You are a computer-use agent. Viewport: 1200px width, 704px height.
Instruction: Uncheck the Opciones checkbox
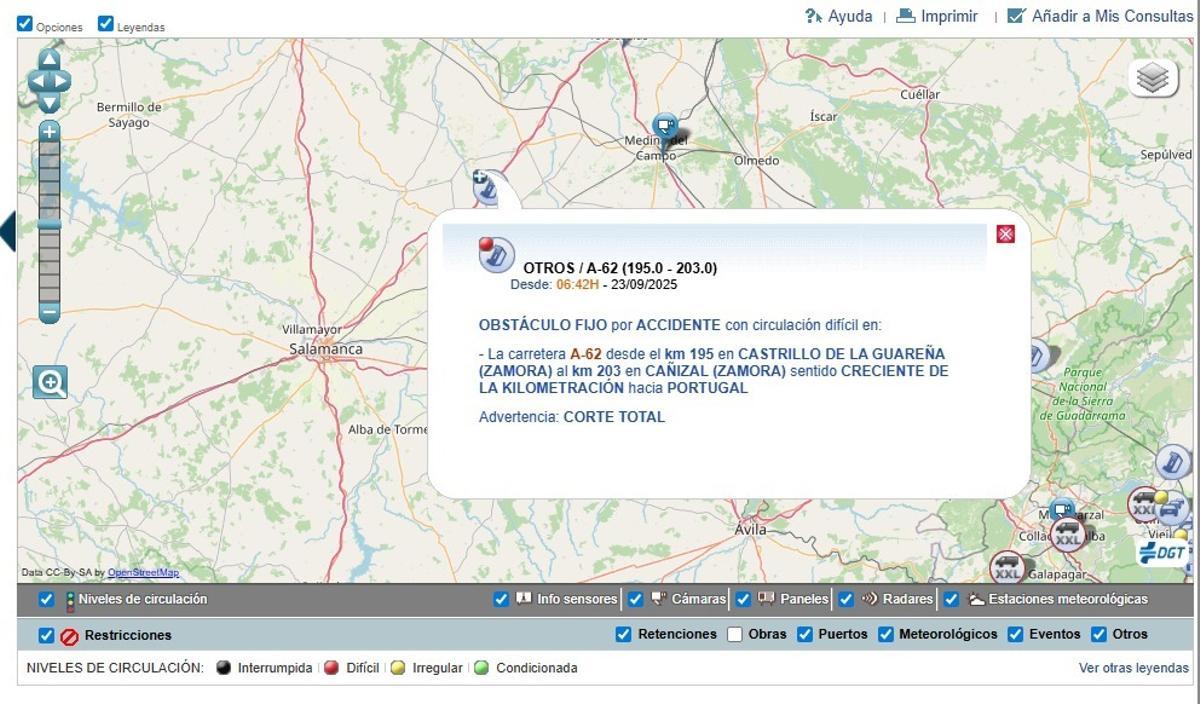[25, 24]
